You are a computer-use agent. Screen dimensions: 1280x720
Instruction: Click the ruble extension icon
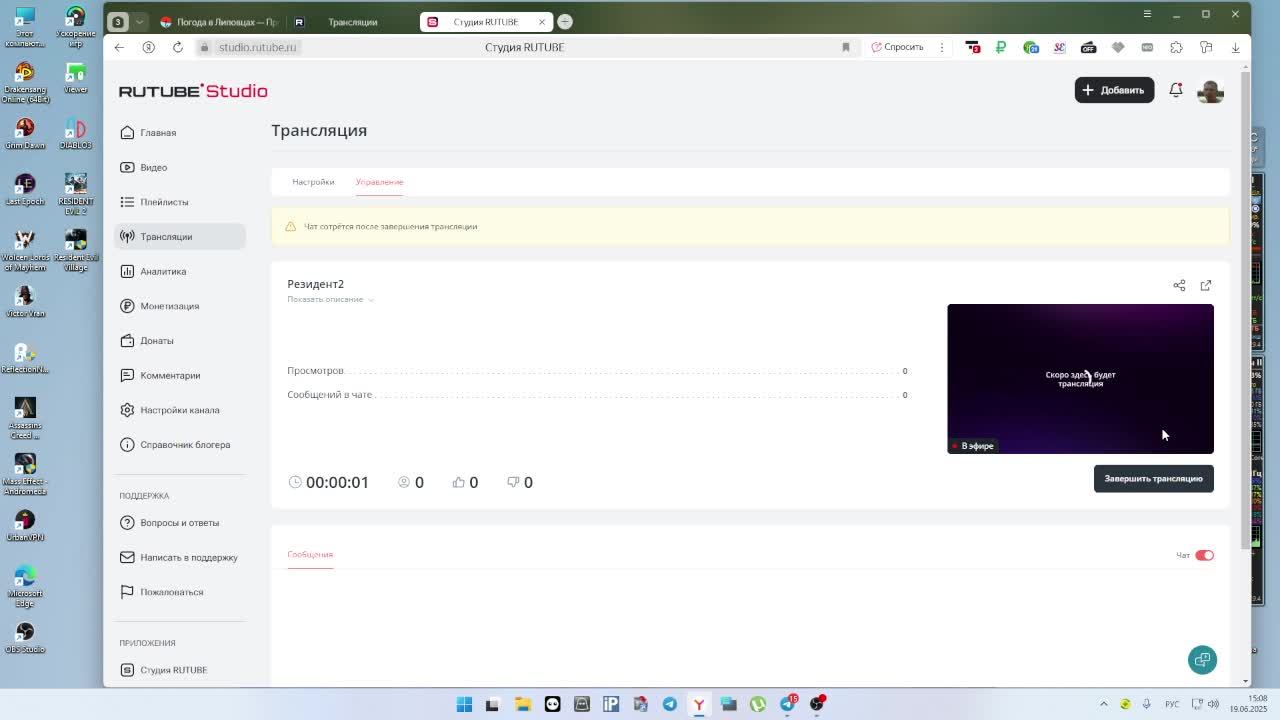(1001, 47)
